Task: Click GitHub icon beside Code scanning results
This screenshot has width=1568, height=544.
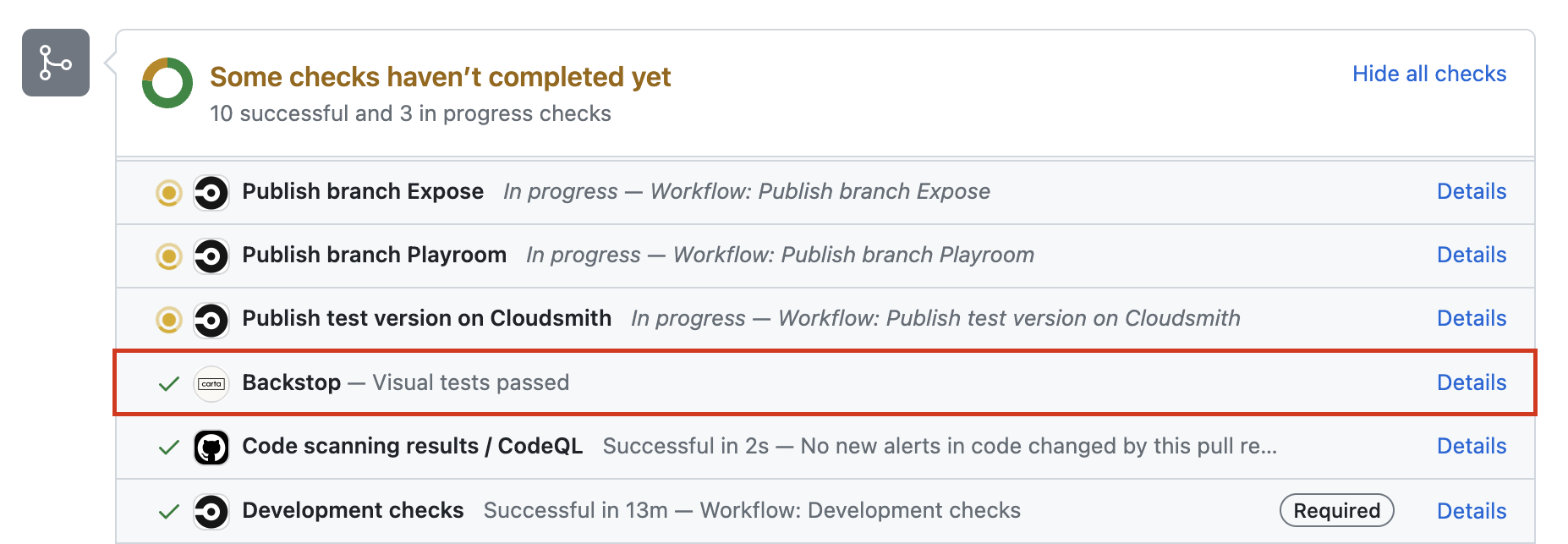Action: pos(211,448)
